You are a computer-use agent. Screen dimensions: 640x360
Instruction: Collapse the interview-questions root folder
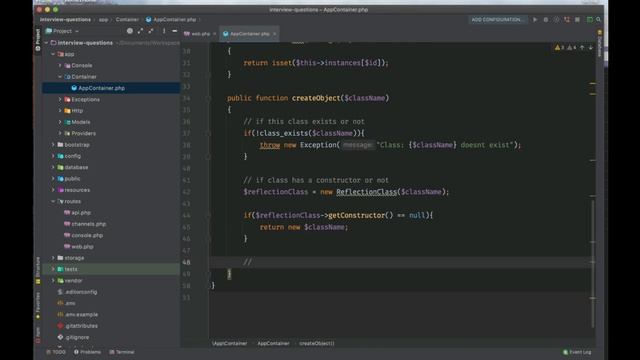click(x=47, y=43)
